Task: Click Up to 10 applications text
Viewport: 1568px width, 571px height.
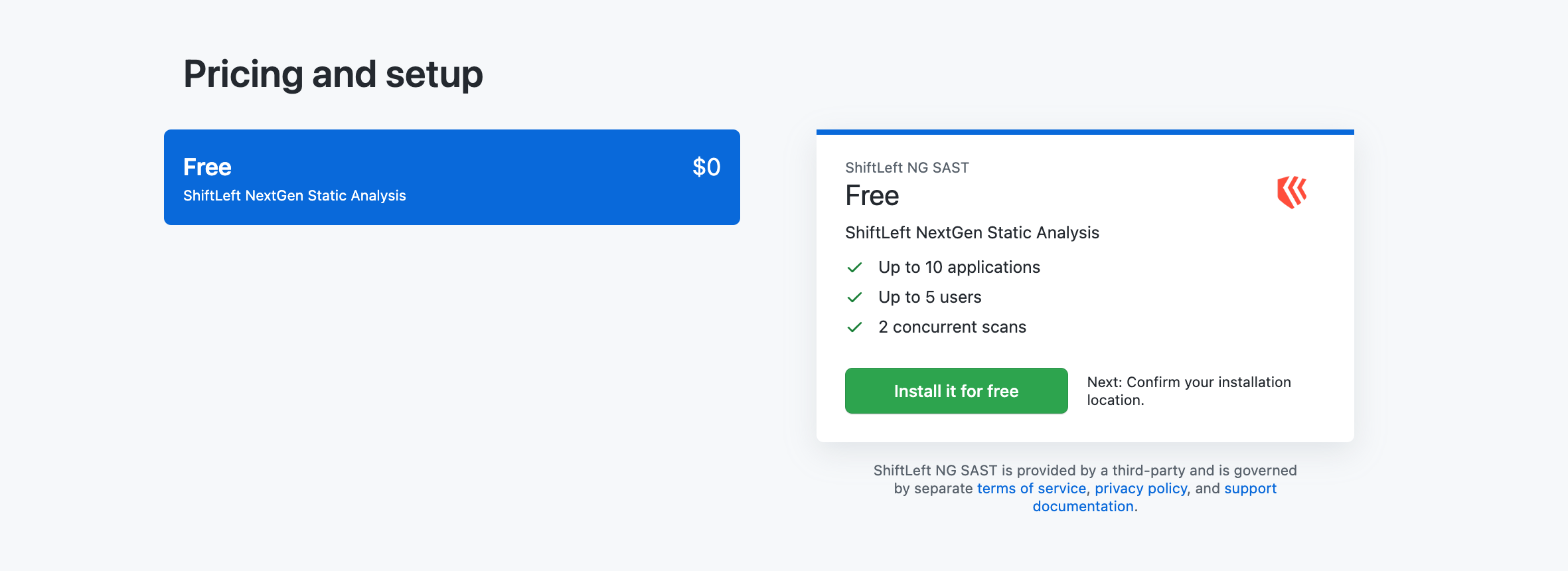Action: pyautogui.click(x=959, y=268)
